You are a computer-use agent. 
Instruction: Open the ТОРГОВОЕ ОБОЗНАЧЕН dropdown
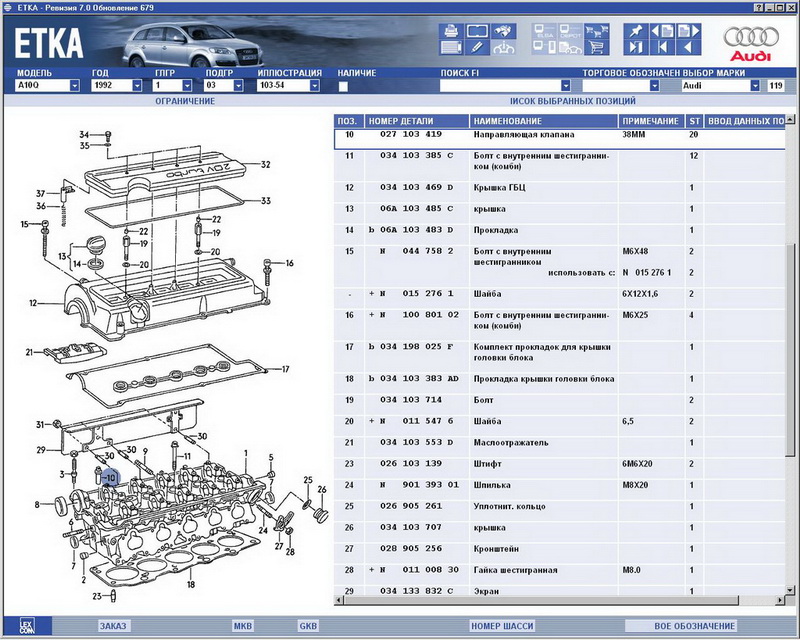pyautogui.click(x=655, y=85)
